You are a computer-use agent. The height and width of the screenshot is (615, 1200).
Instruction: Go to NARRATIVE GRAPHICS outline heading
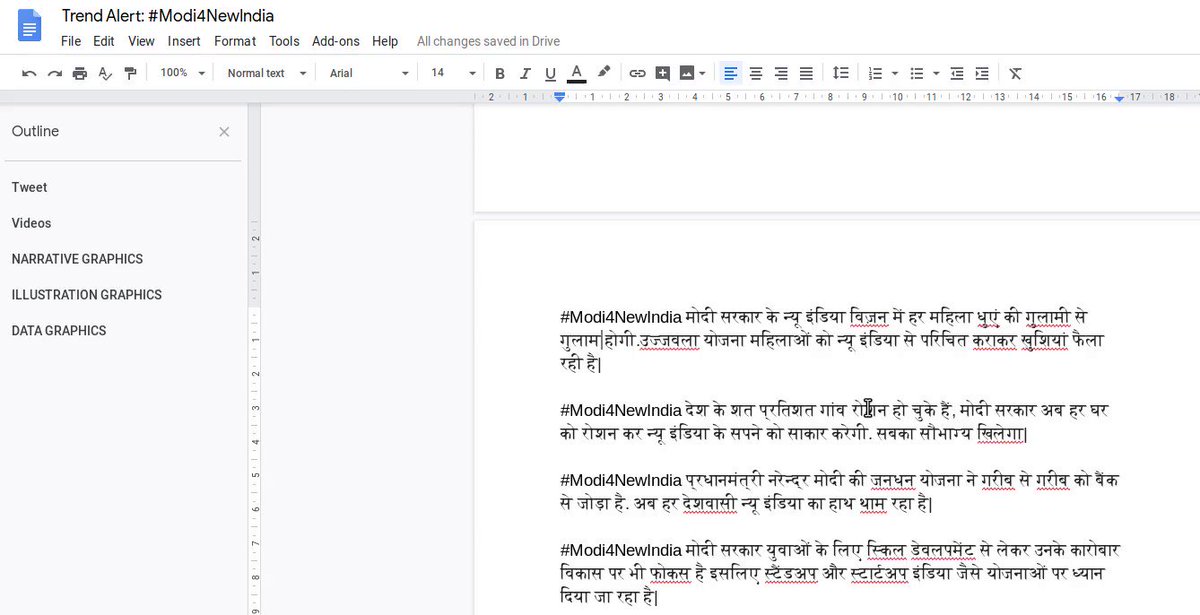coord(77,259)
